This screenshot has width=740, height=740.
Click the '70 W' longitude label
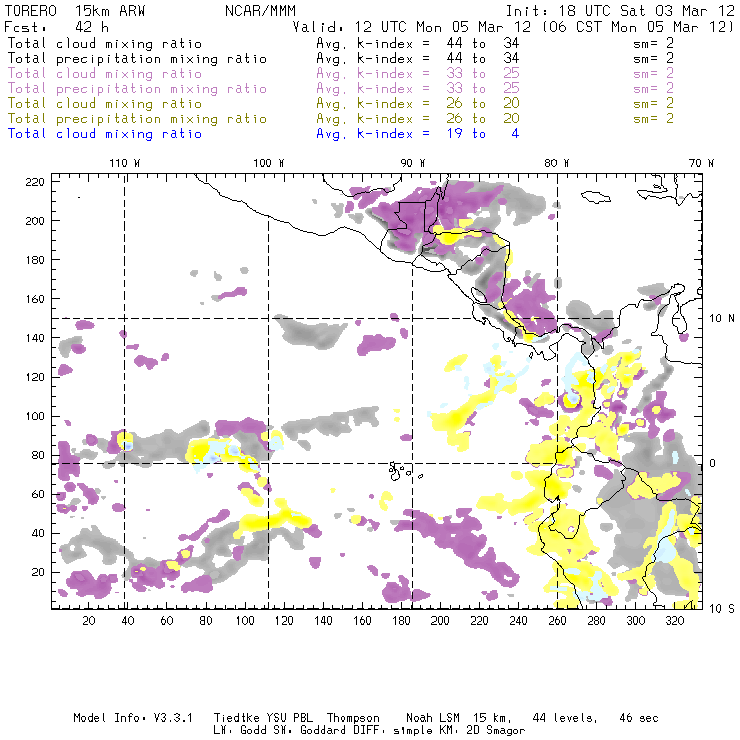701,163
